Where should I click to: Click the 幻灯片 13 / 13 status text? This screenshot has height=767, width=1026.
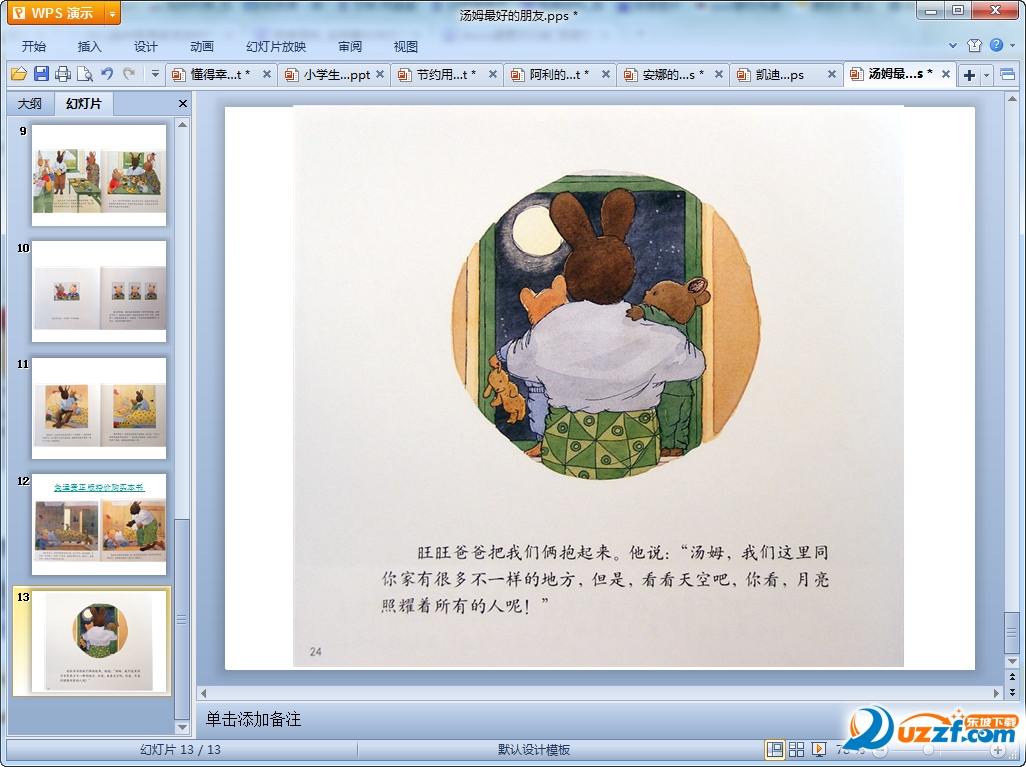[x=181, y=750]
